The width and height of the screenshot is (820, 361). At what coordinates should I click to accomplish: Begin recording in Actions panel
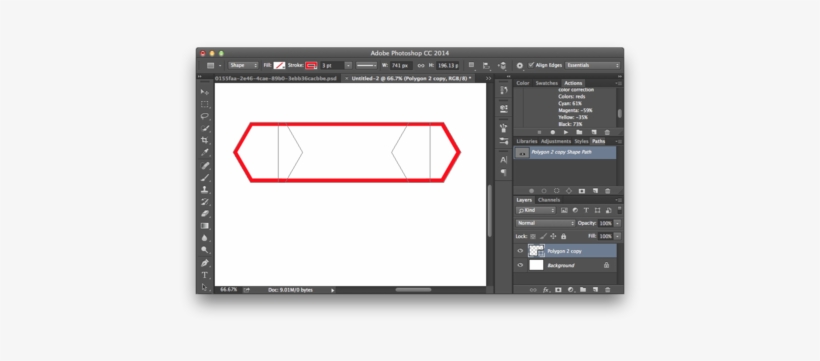coord(552,132)
